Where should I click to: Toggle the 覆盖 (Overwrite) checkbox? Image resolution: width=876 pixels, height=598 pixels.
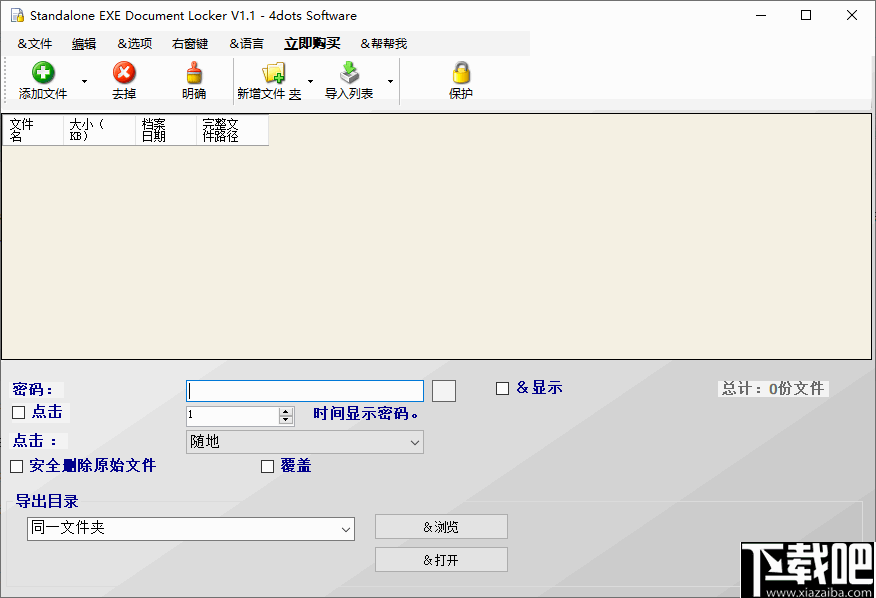[267, 466]
